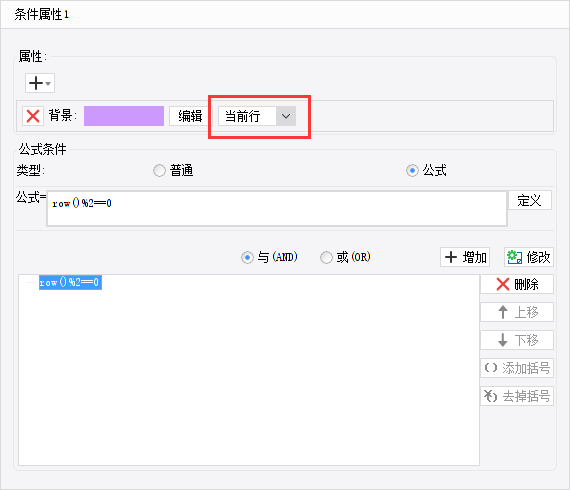
Task: Remove the background property with red X
Action: (x=33, y=116)
